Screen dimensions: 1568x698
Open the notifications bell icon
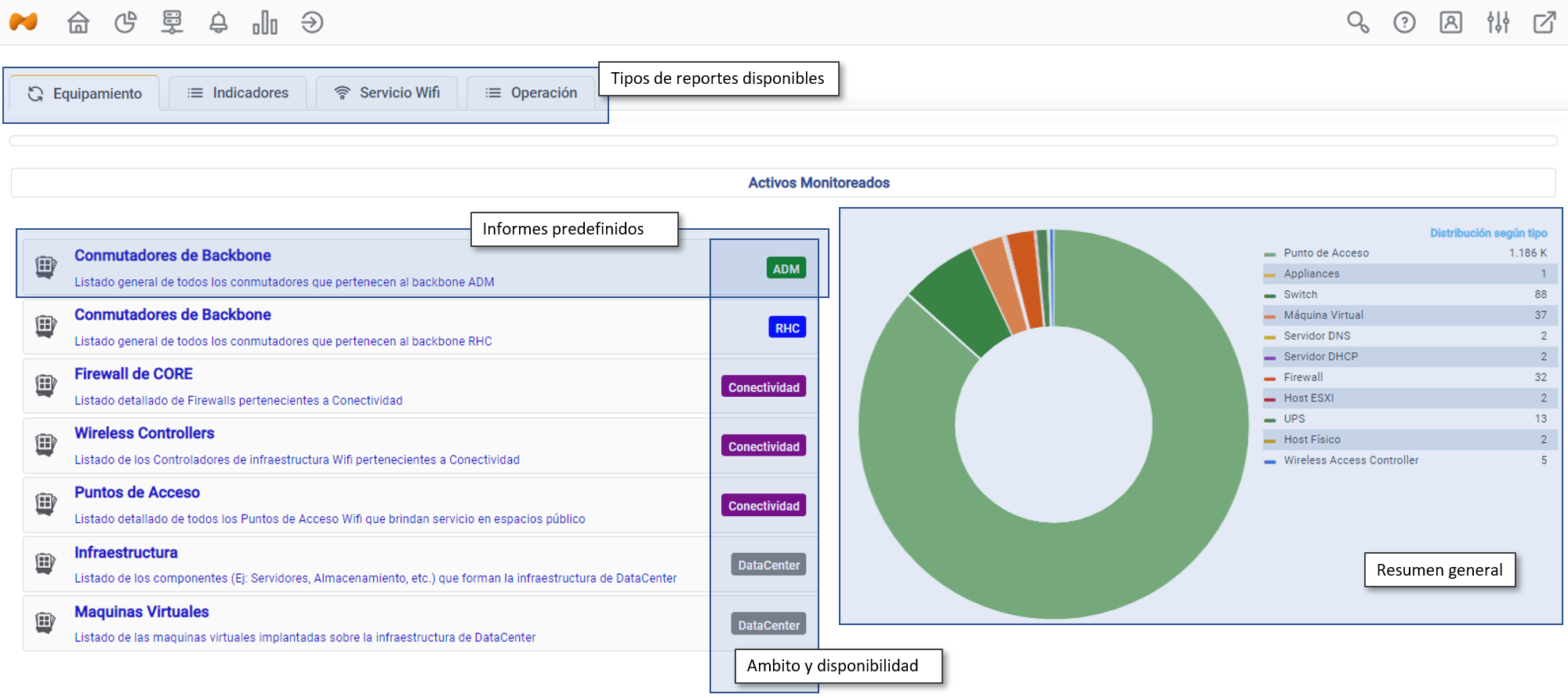(219, 23)
